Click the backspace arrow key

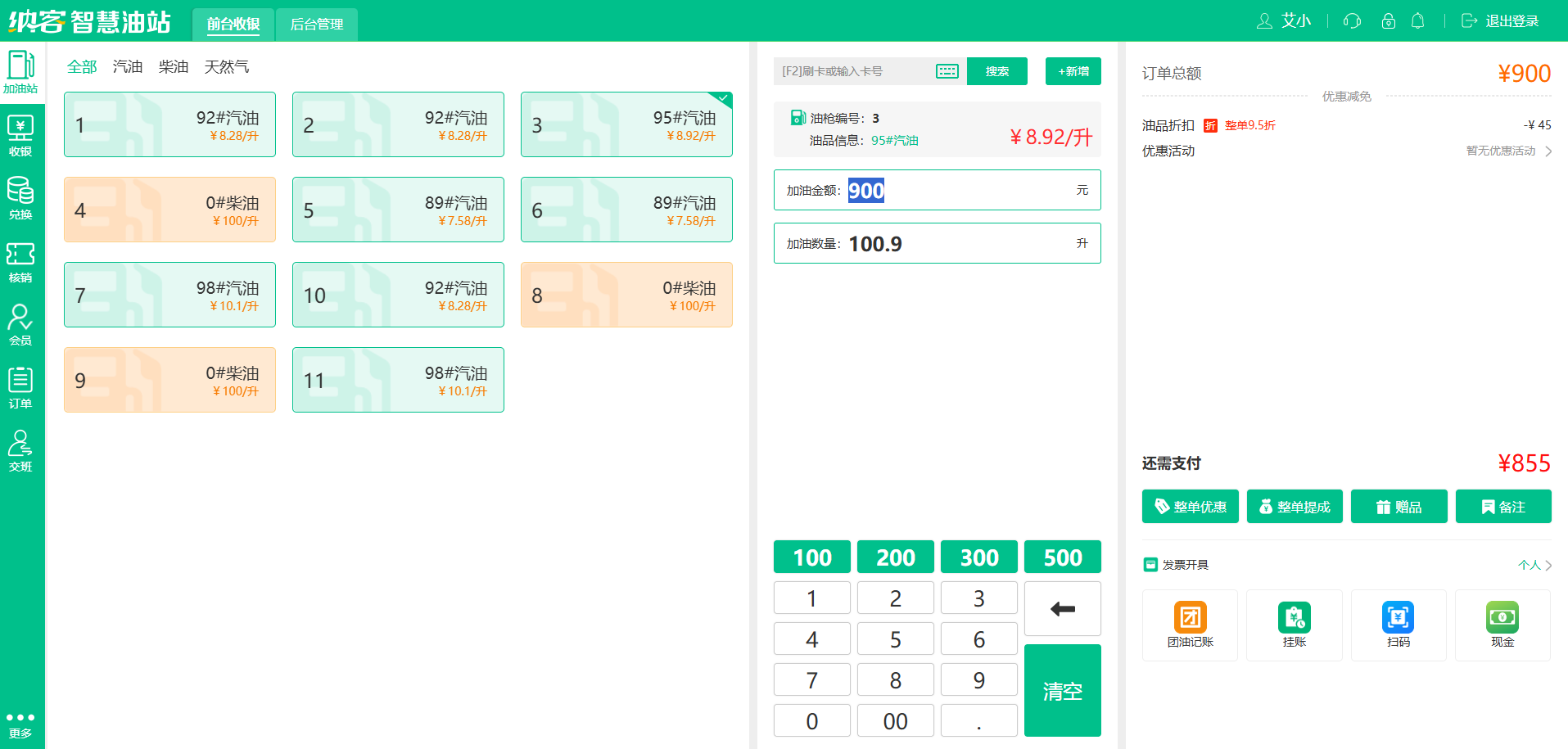point(1063,608)
